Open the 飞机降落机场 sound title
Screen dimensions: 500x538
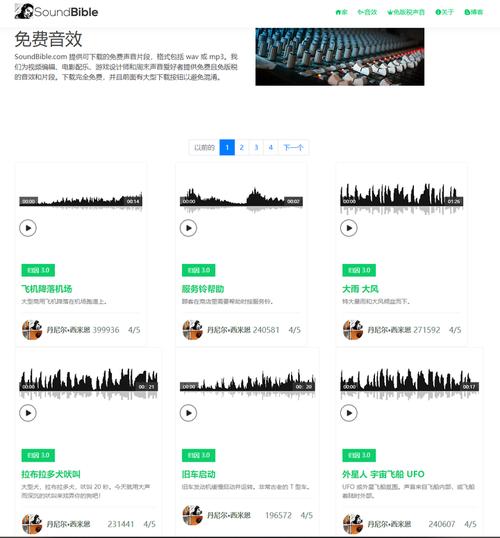click(x=47, y=289)
